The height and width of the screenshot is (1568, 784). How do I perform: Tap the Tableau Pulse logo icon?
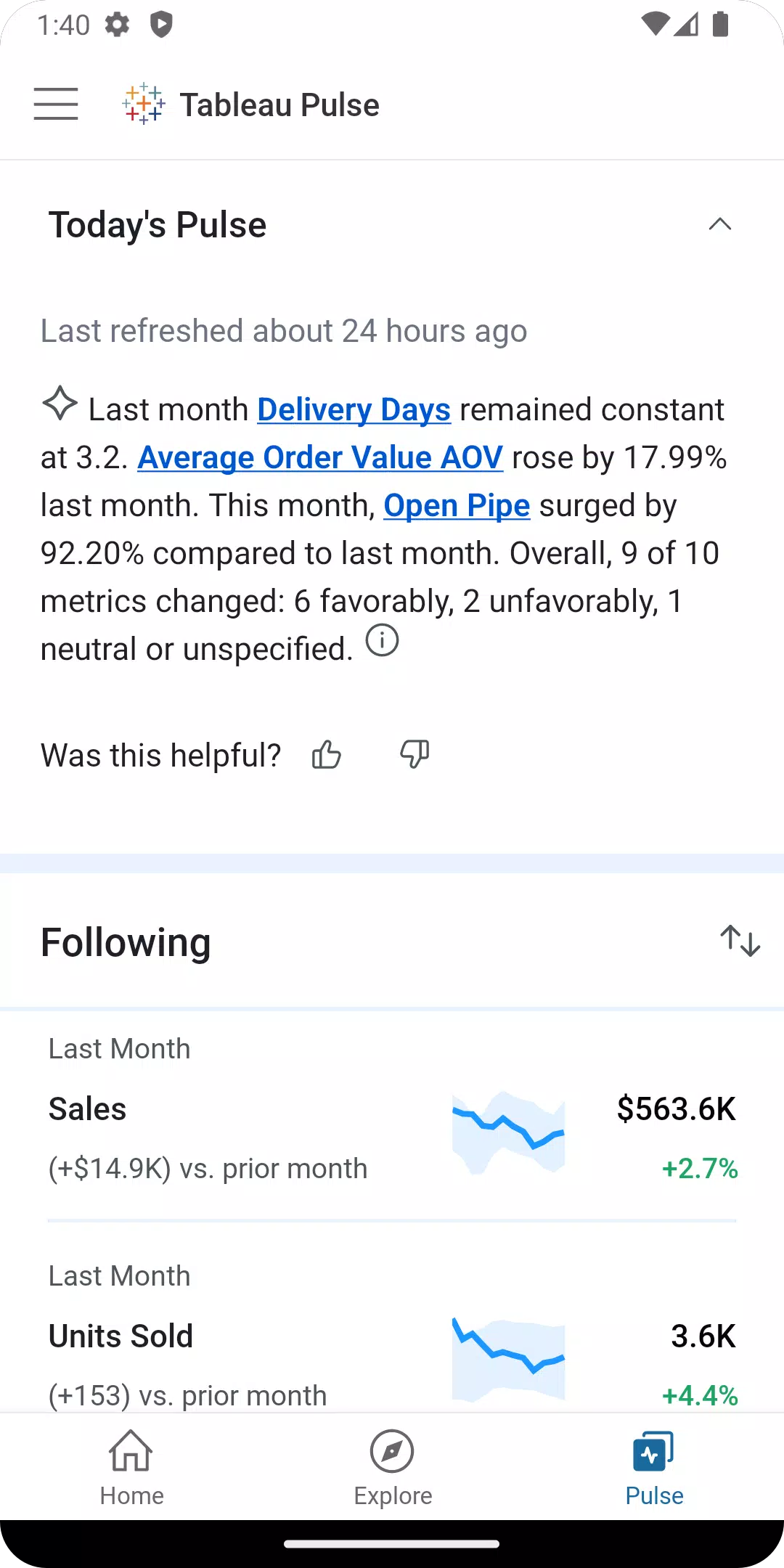[x=144, y=104]
